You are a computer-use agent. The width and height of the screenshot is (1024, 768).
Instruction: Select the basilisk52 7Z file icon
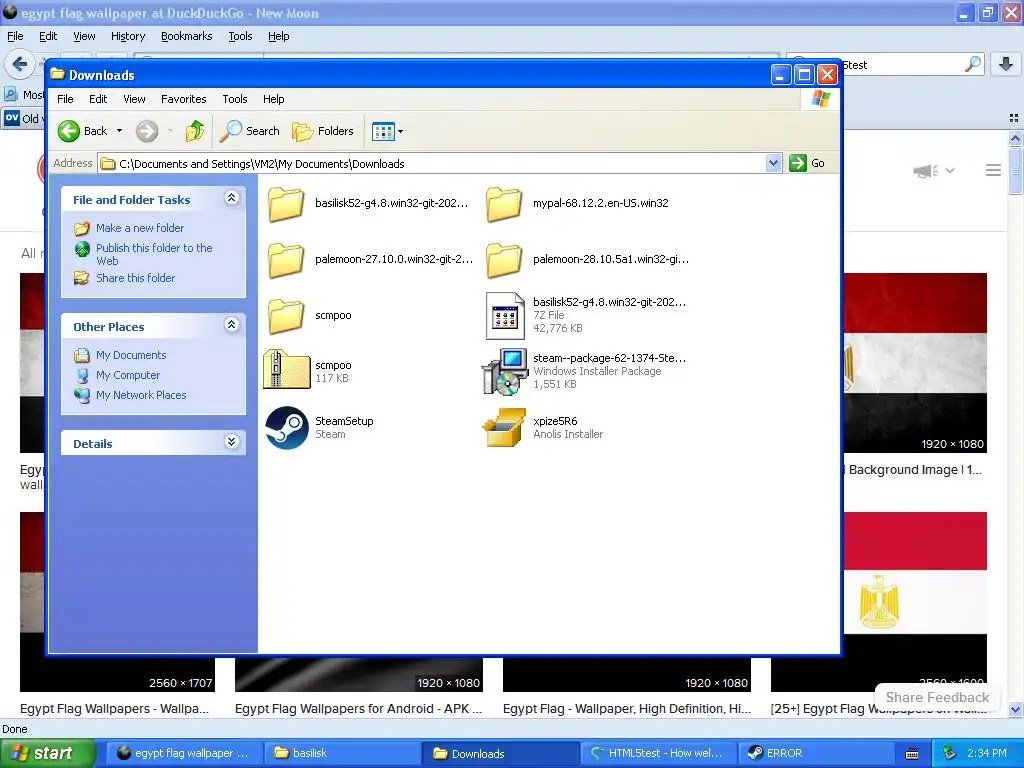505,316
